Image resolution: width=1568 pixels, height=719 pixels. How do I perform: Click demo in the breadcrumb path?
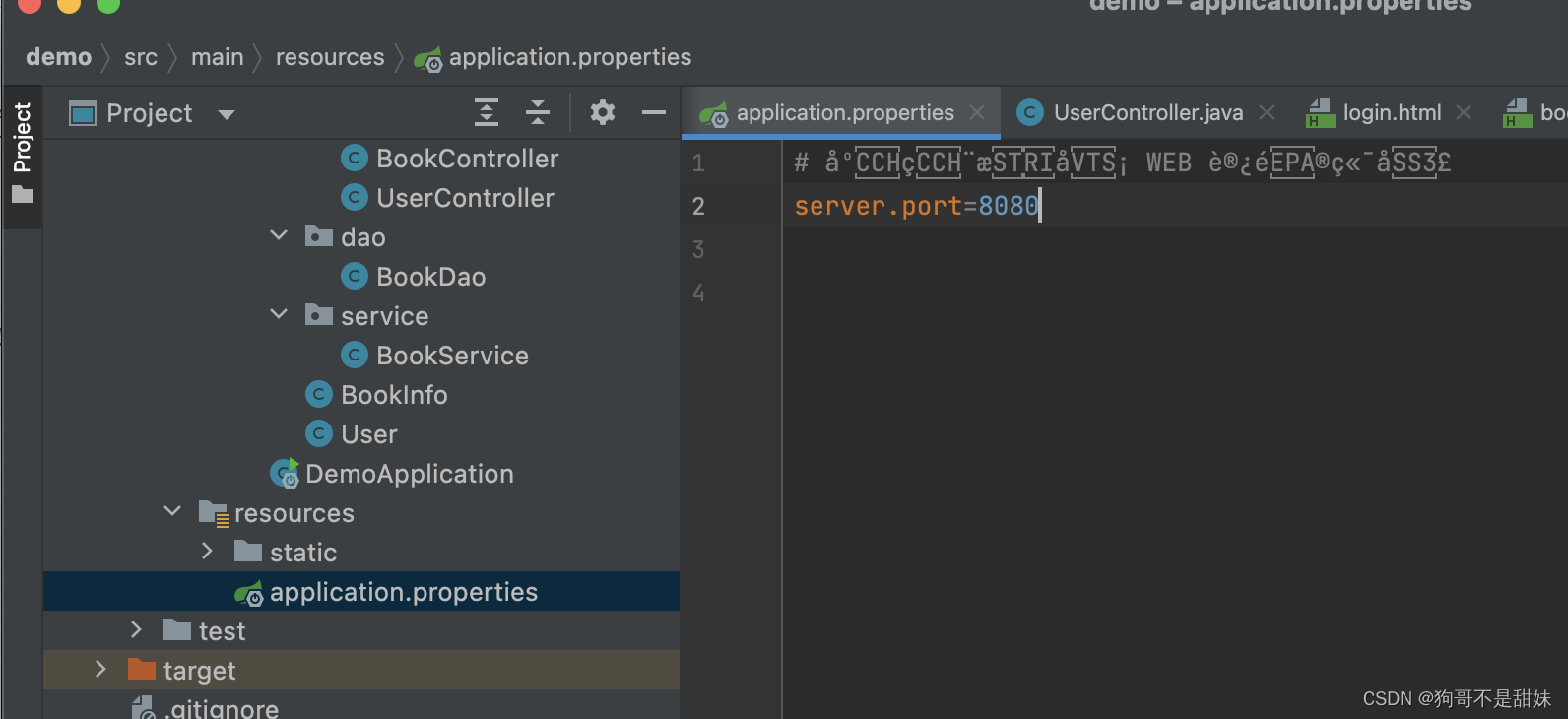59,57
